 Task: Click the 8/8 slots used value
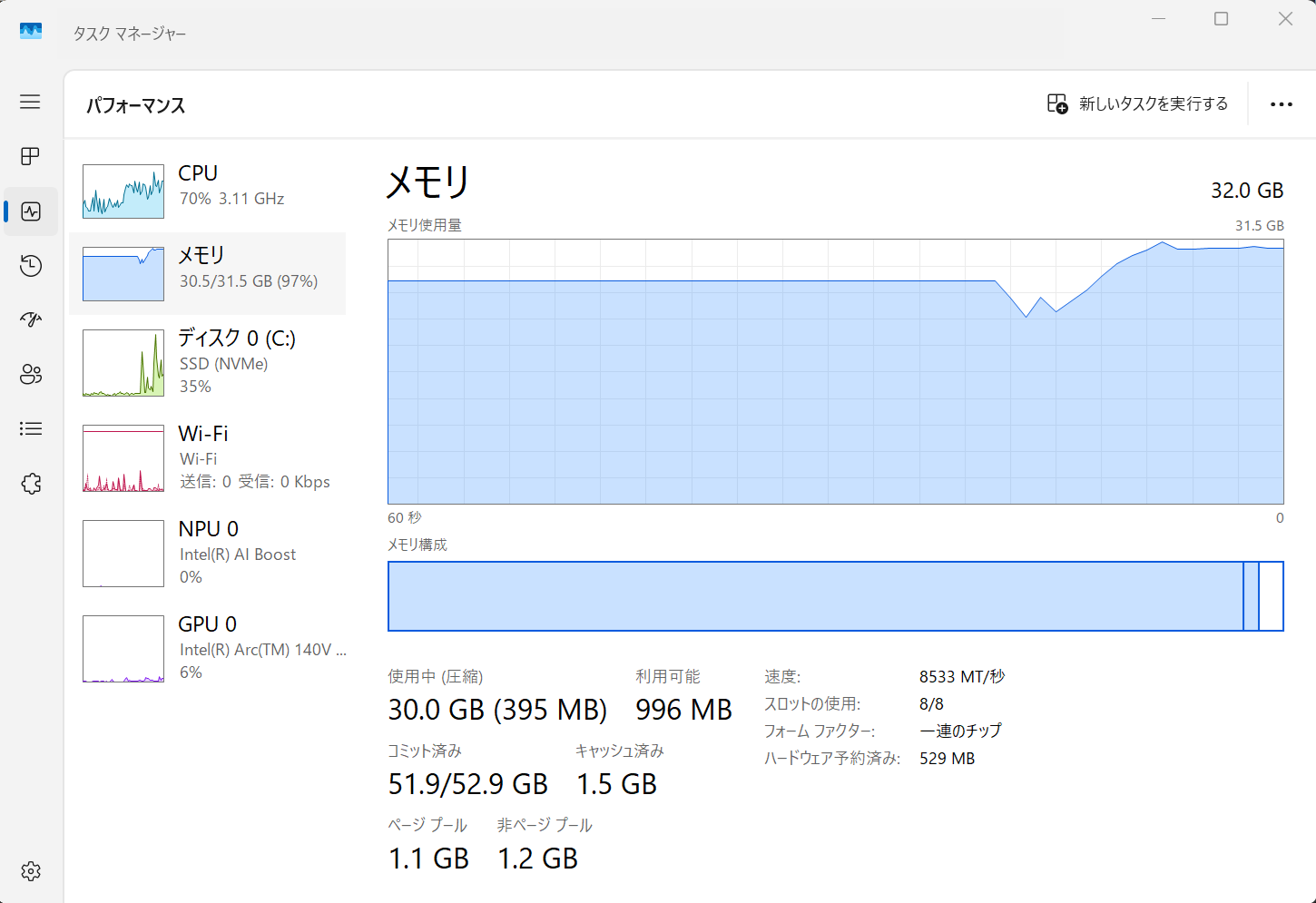pos(931,704)
